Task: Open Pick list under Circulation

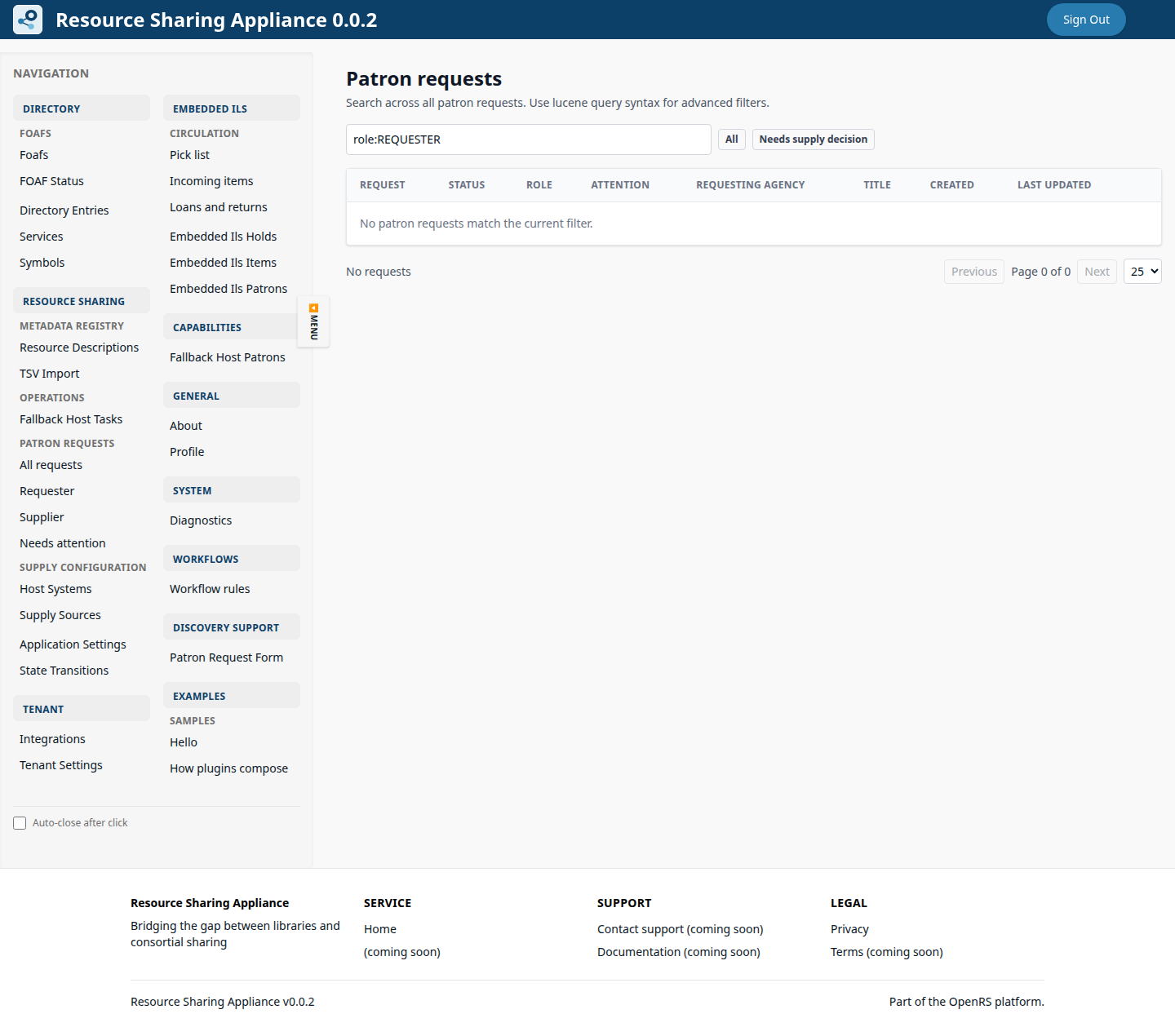Action: 189,155
